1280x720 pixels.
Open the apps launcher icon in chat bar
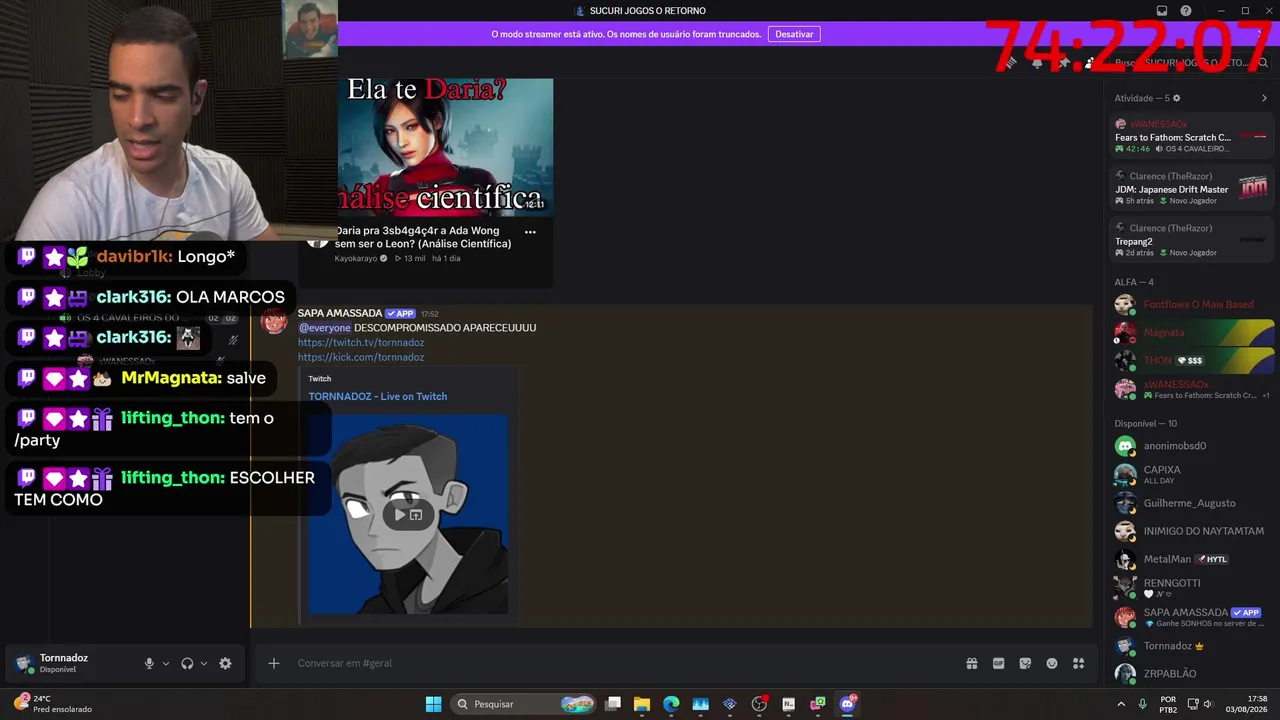coord(1079,663)
